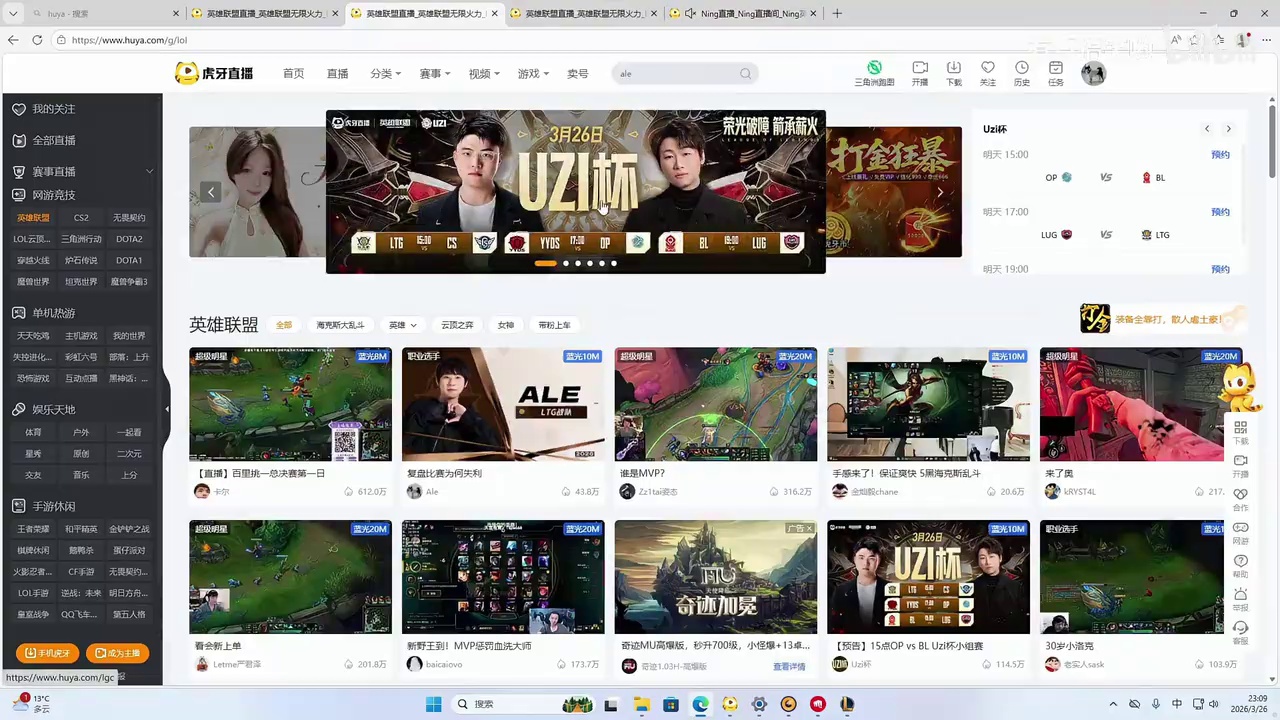Open the 下载 download icon in header

click(x=954, y=69)
